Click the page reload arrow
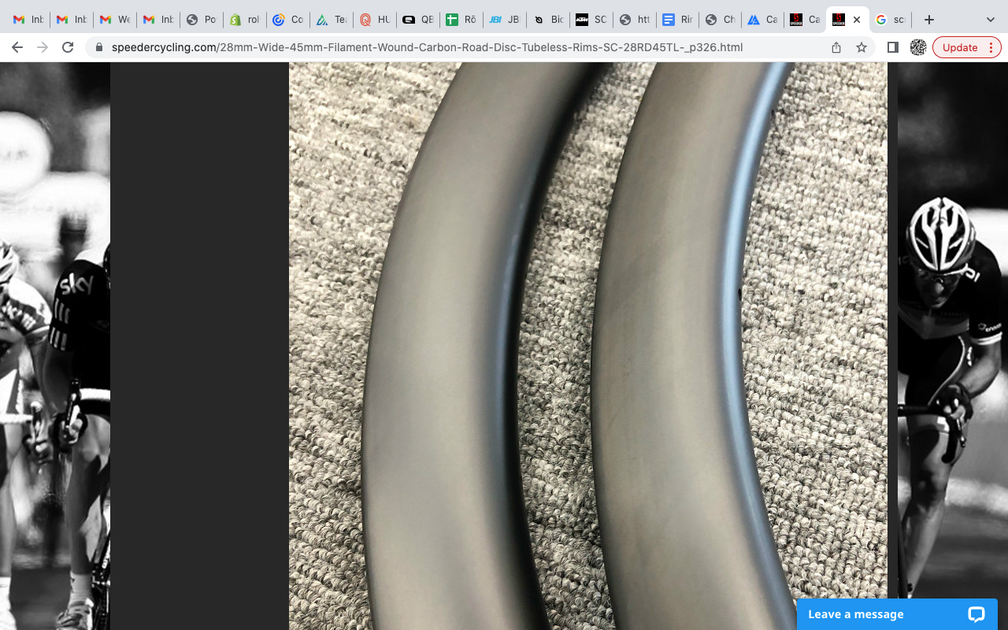The height and width of the screenshot is (630, 1008). pos(67,47)
